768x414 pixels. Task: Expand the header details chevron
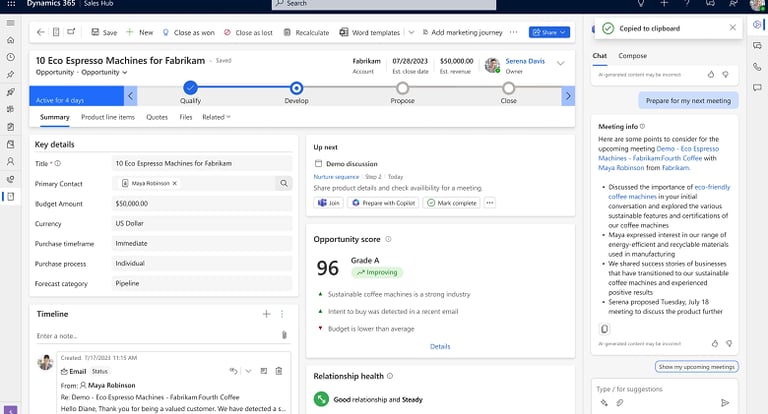[x=560, y=63]
